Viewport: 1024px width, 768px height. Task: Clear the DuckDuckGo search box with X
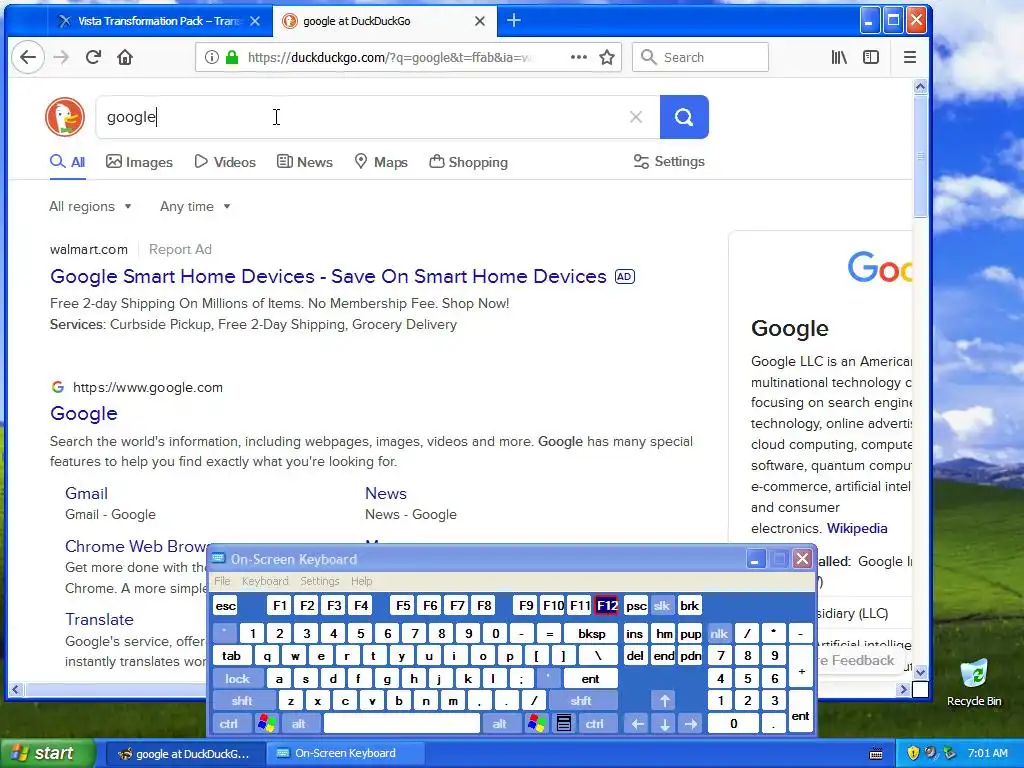(x=635, y=117)
